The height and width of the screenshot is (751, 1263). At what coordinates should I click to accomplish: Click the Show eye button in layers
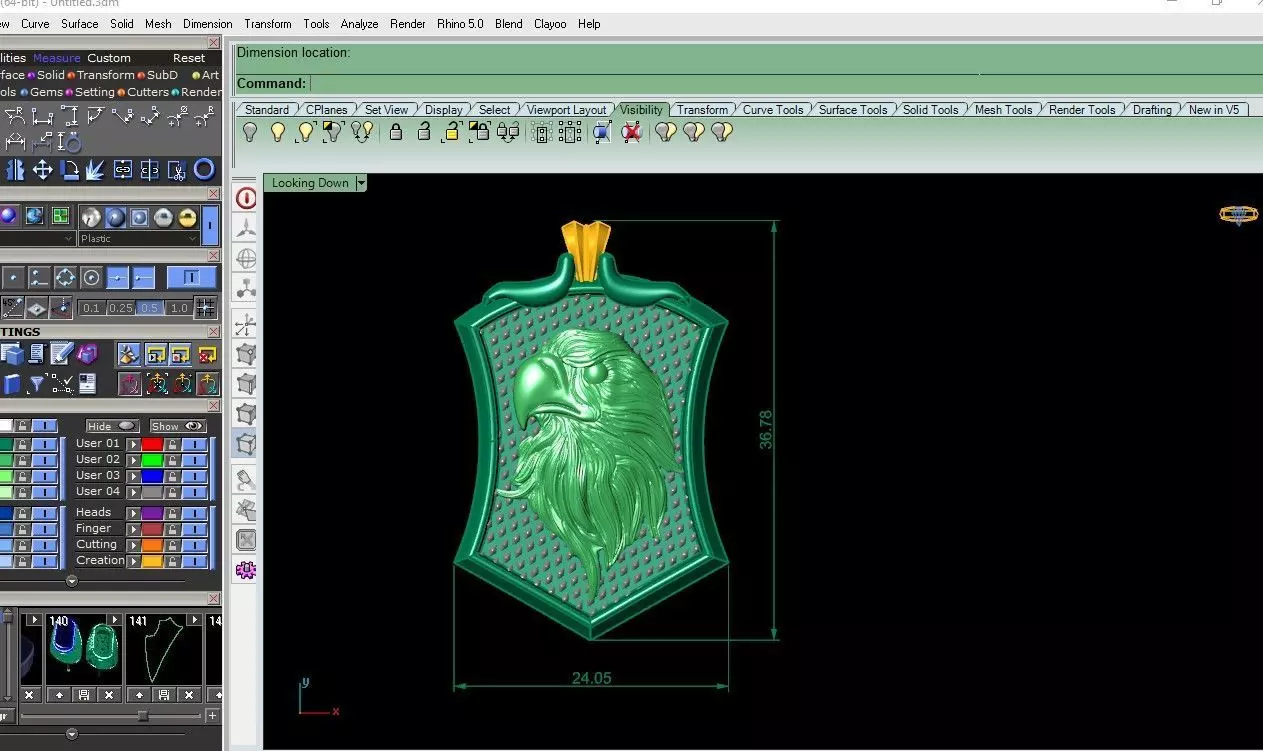coord(177,426)
